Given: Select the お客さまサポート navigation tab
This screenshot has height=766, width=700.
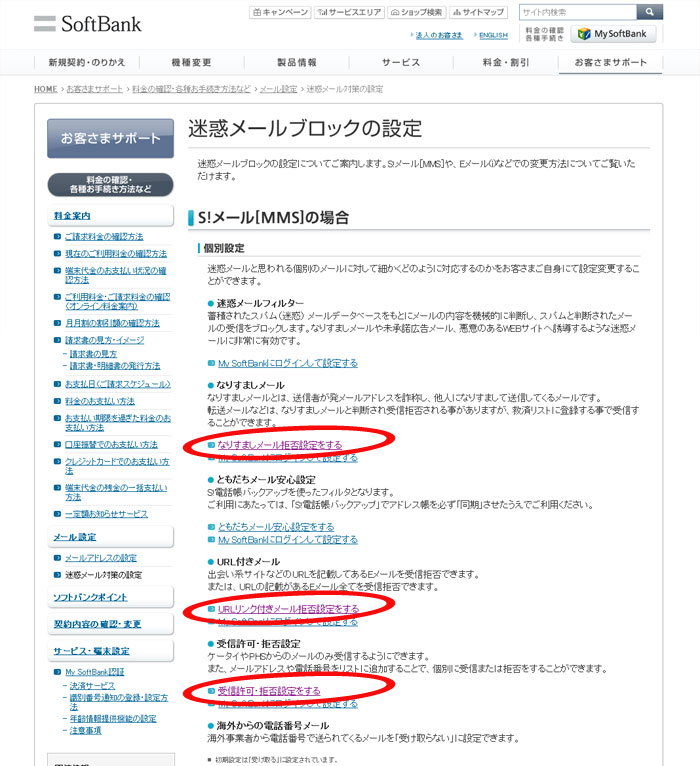Looking at the screenshot, I should coord(610,63).
